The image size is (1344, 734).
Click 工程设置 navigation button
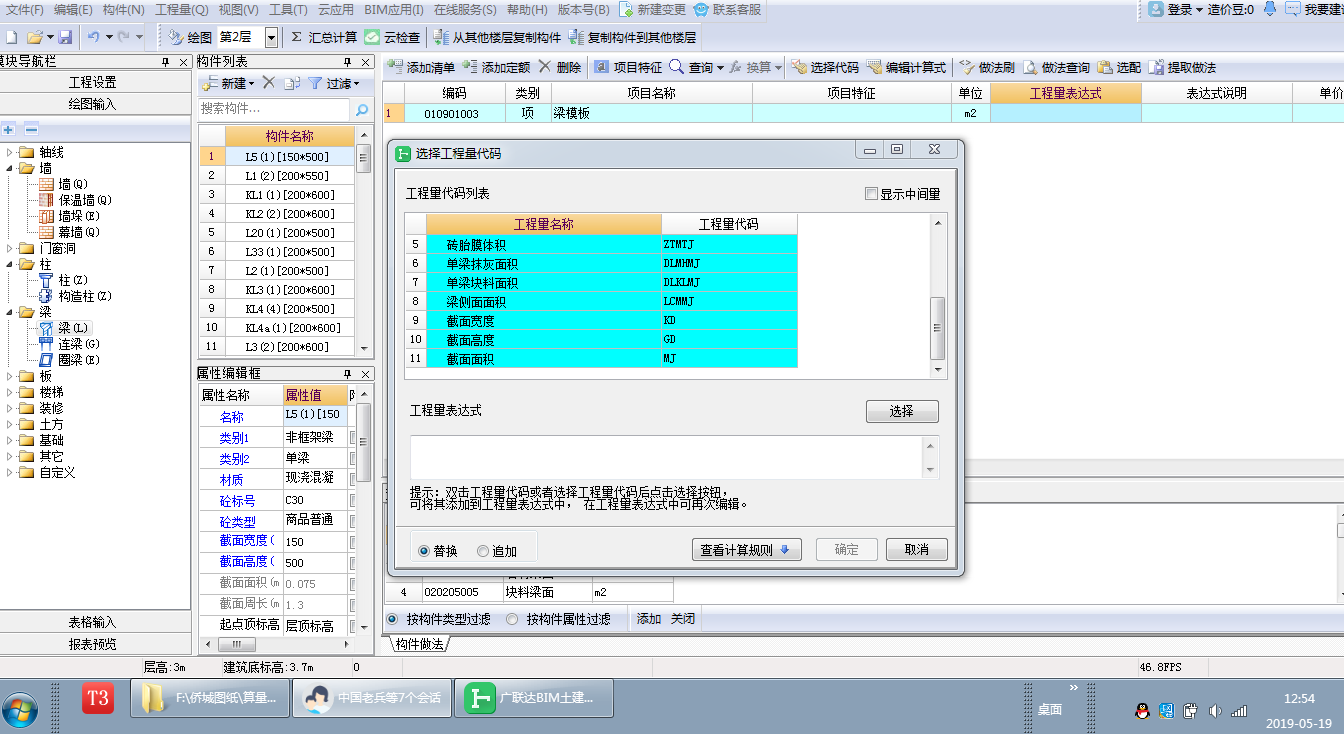pos(93,82)
